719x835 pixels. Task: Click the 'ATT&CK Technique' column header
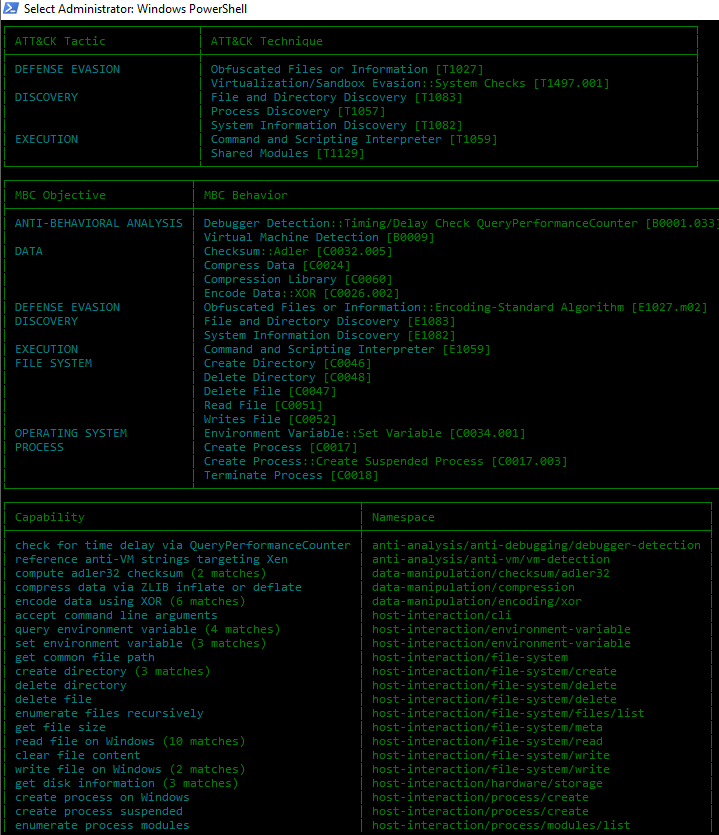pos(266,42)
